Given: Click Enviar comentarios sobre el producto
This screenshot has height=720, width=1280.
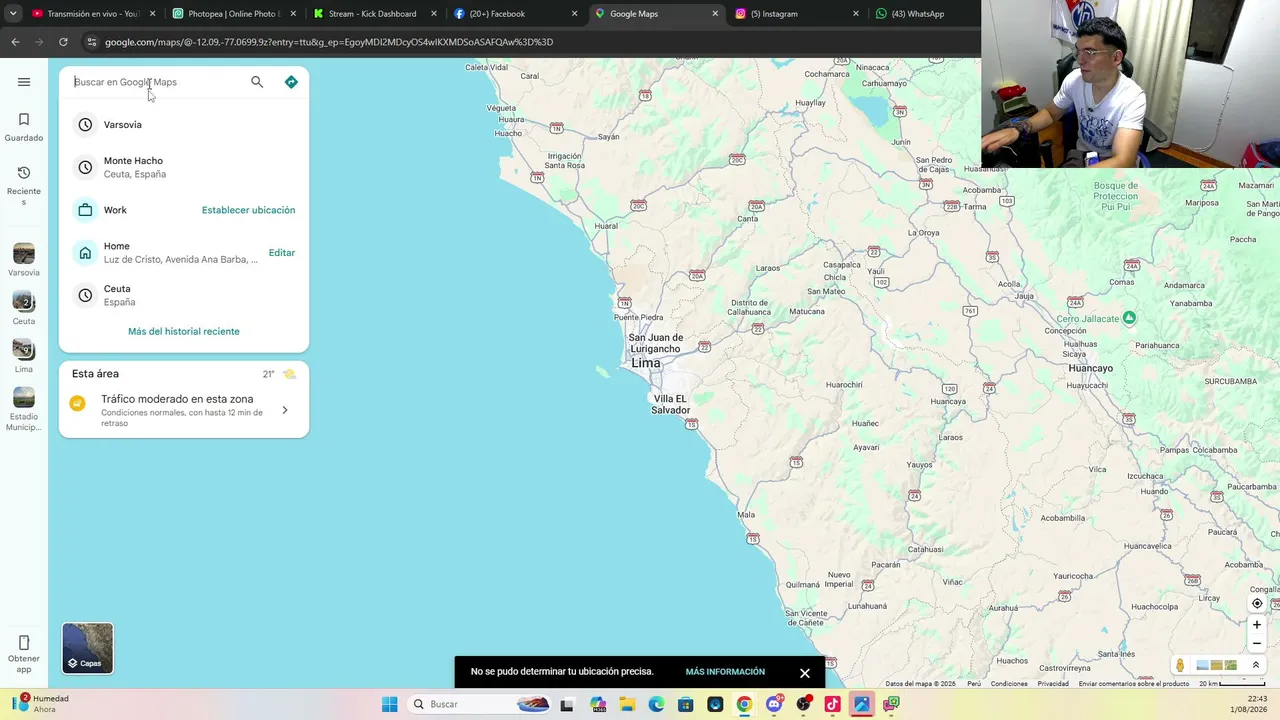Looking at the screenshot, I should 1134,684.
